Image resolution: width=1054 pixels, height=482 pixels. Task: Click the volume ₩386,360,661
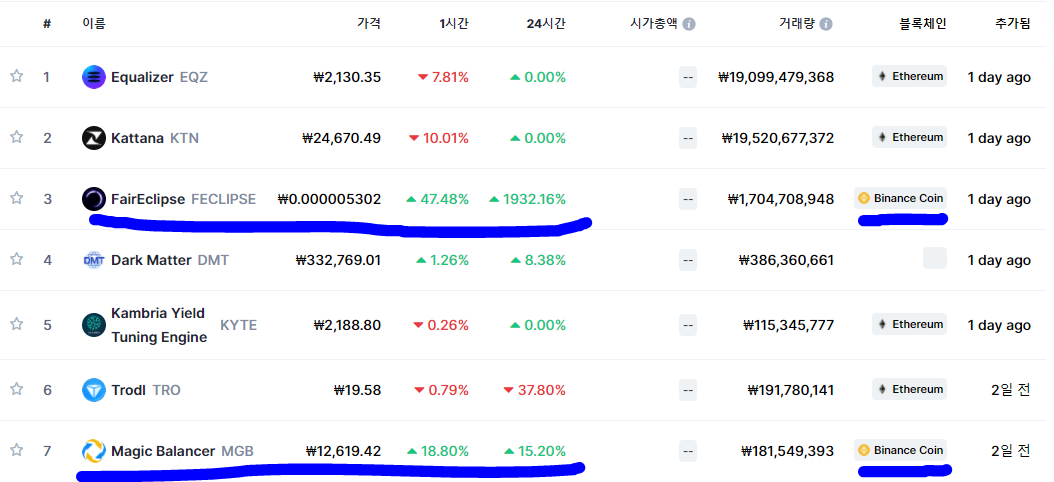point(786,260)
